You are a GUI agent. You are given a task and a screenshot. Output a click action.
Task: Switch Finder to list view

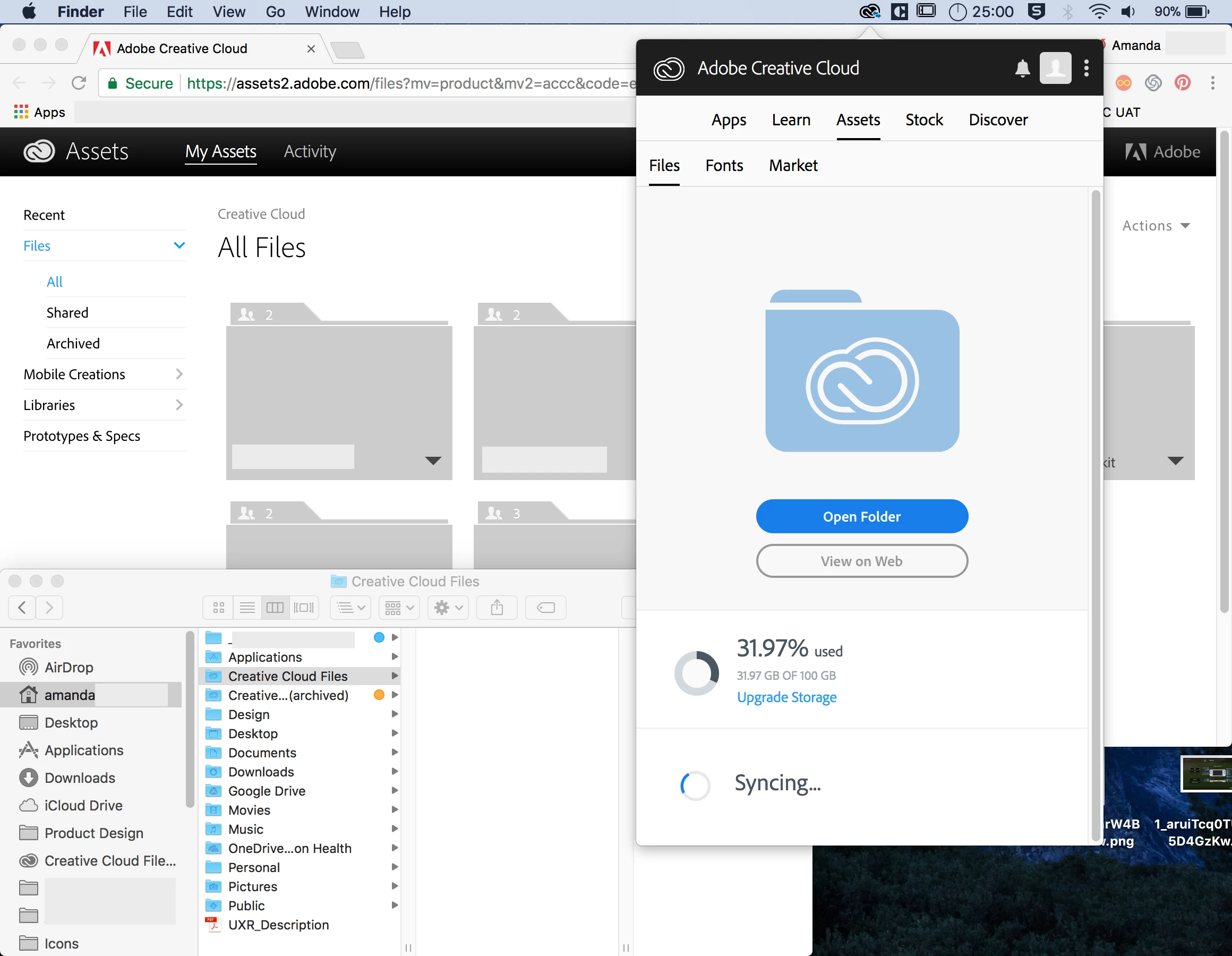[x=247, y=607]
